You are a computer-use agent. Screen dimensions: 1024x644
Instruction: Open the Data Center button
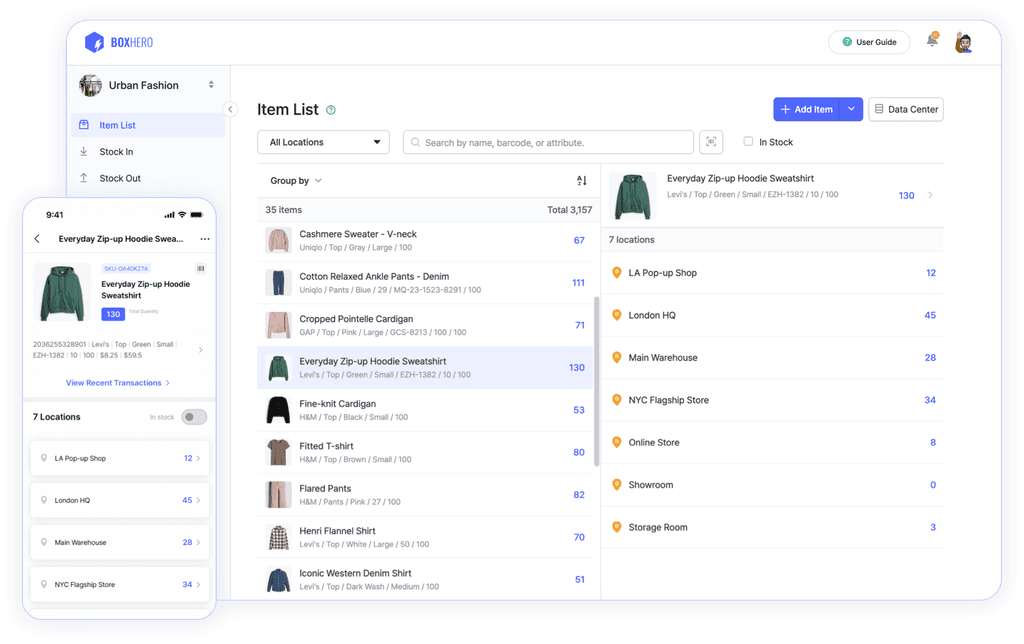(x=906, y=109)
